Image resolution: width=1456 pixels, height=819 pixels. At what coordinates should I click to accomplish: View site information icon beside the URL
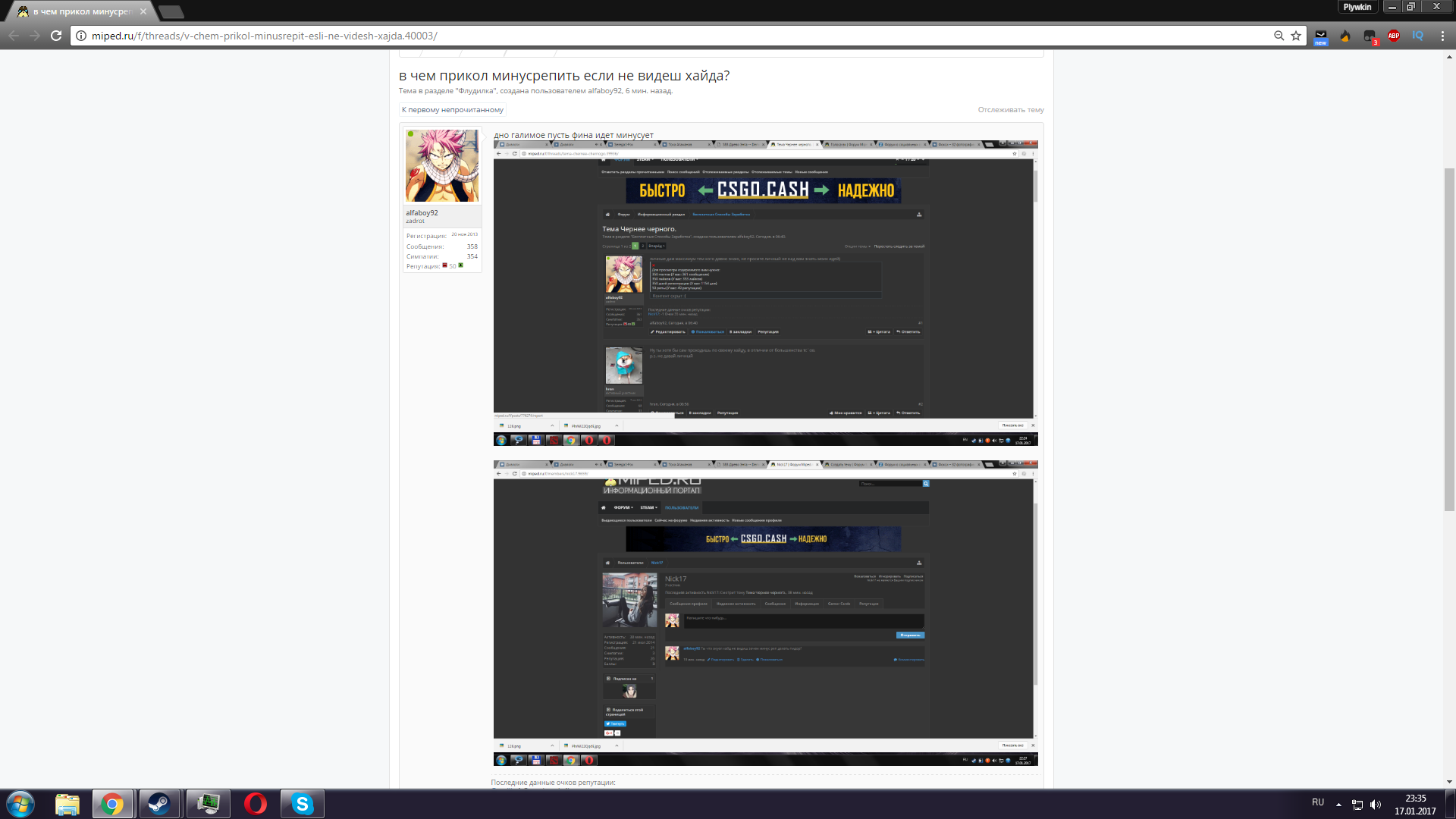pos(81,36)
